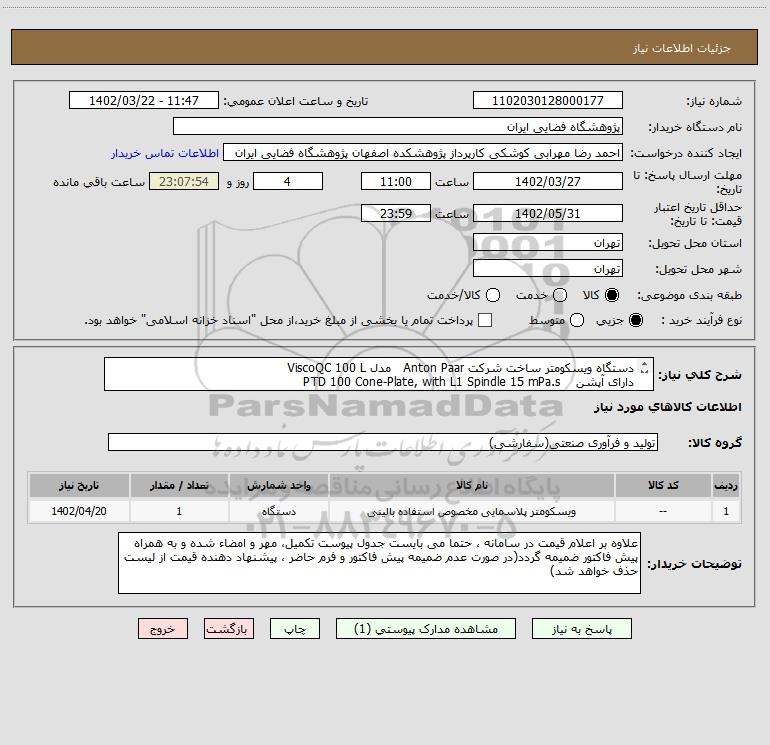Click the remaining time 23:07:54 field
Viewport: 770px width, 745px height.
click(x=184, y=181)
